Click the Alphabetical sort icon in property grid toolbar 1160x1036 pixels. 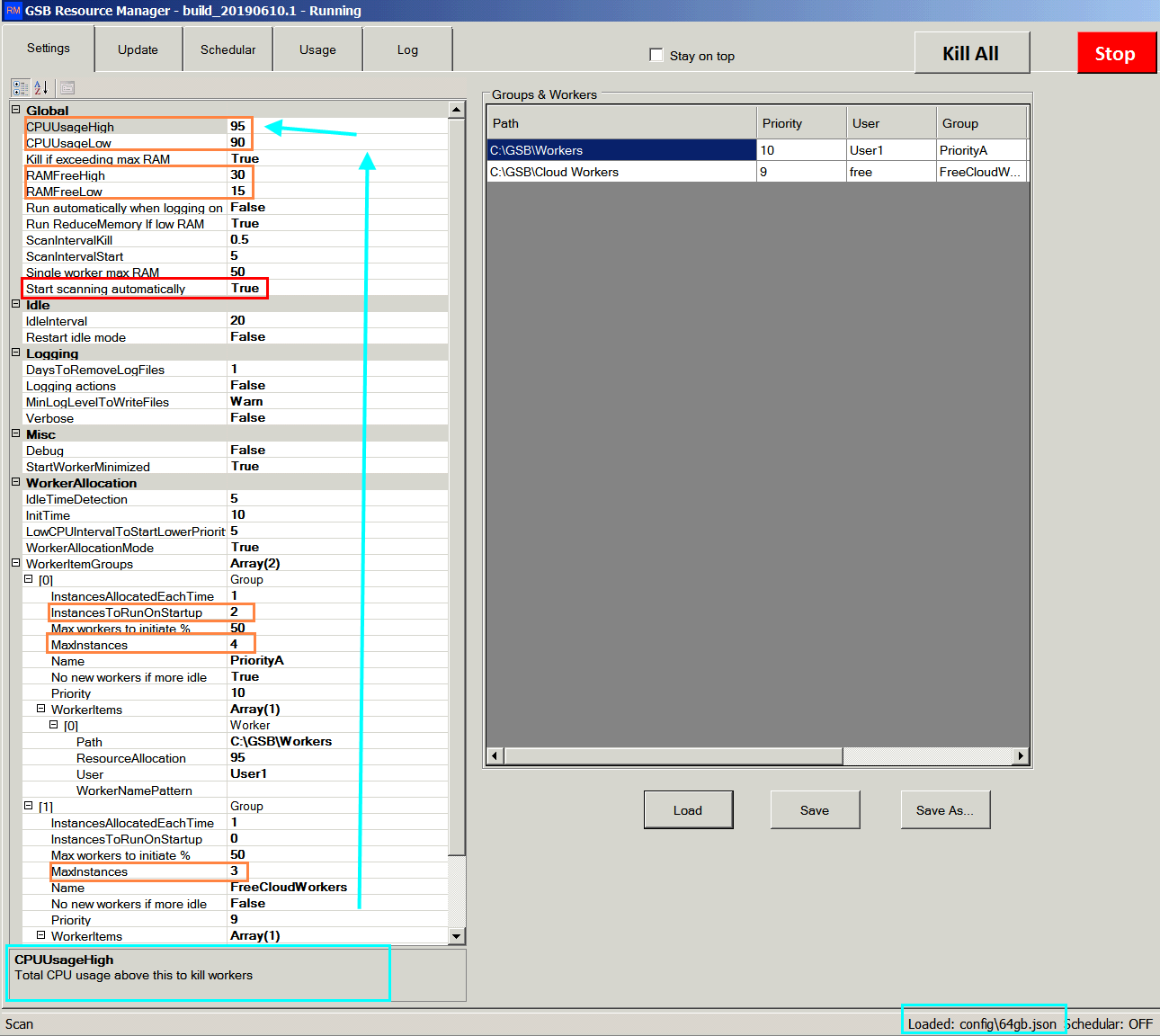click(41, 87)
